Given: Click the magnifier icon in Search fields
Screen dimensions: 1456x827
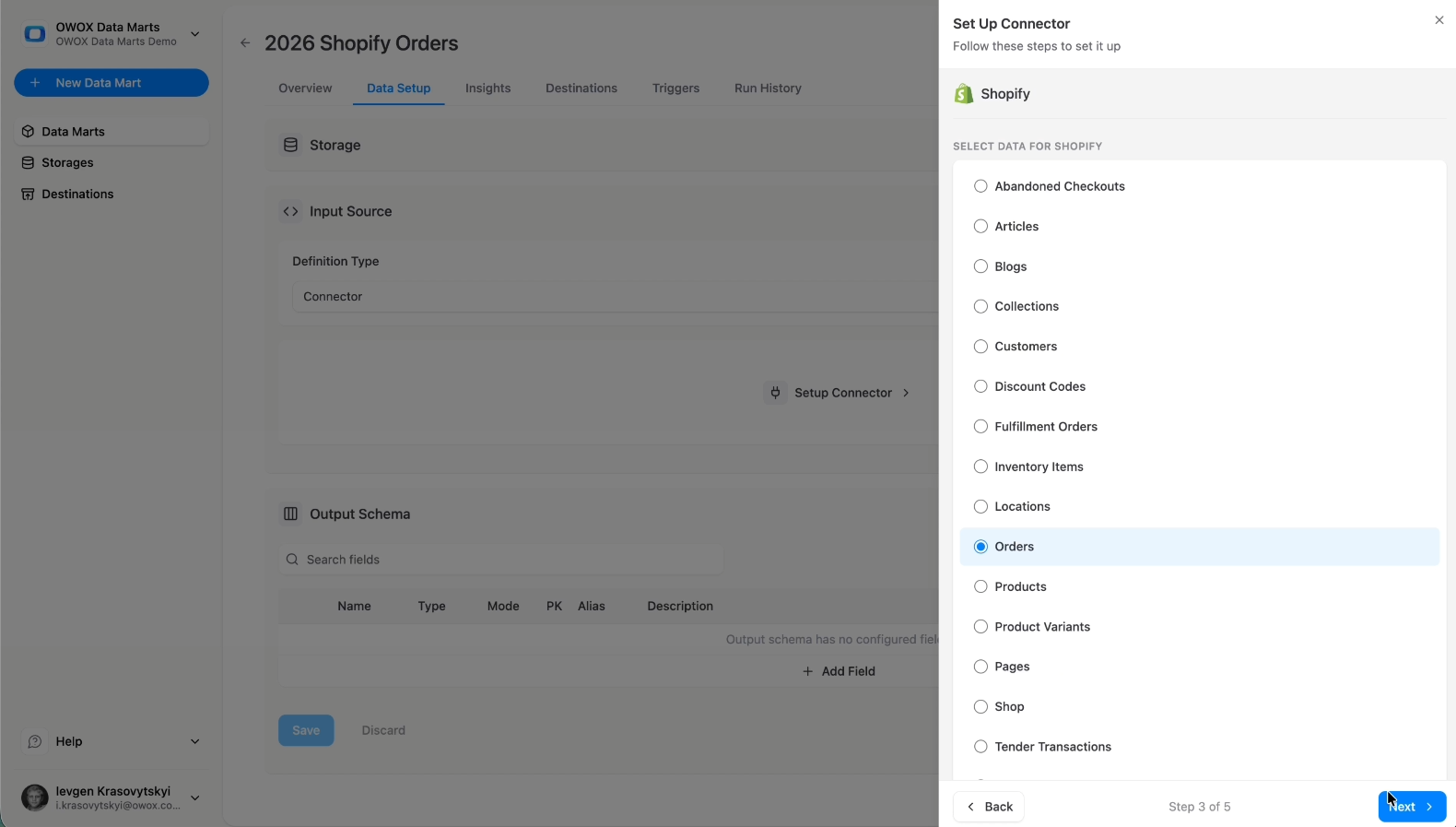Looking at the screenshot, I should [292, 560].
